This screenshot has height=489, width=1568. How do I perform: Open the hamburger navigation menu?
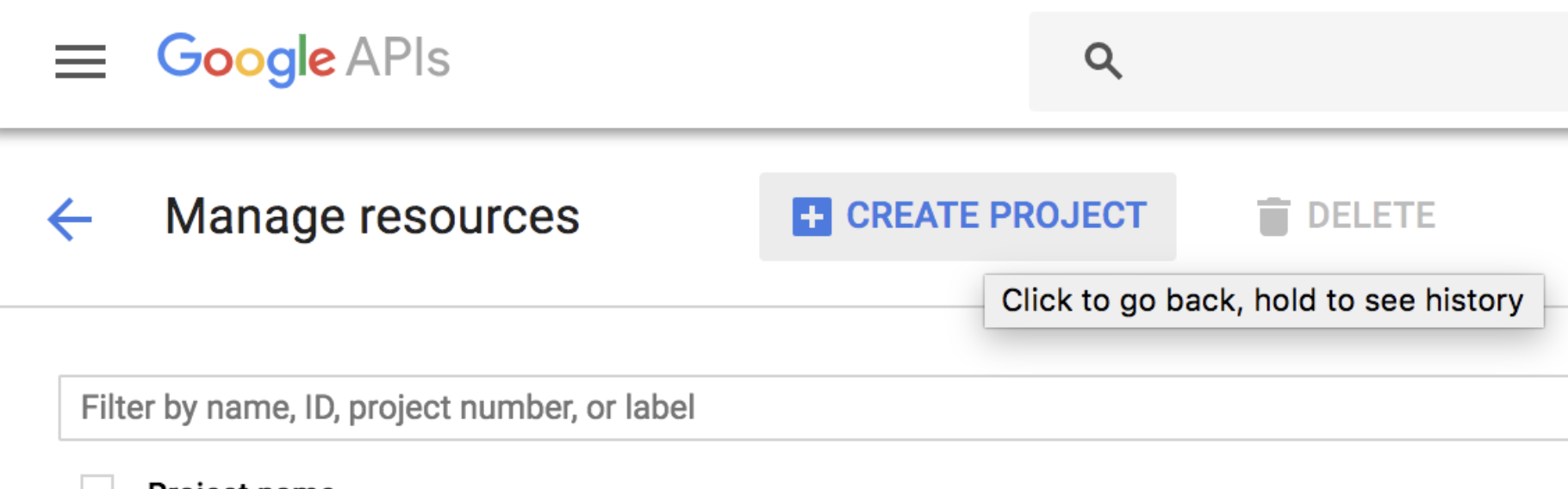pyautogui.click(x=80, y=61)
